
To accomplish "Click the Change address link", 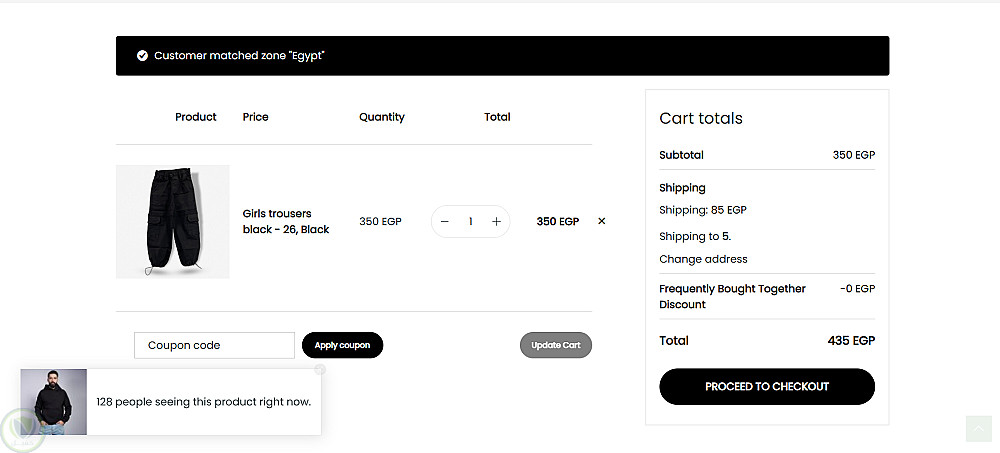I will (x=703, y=259).
